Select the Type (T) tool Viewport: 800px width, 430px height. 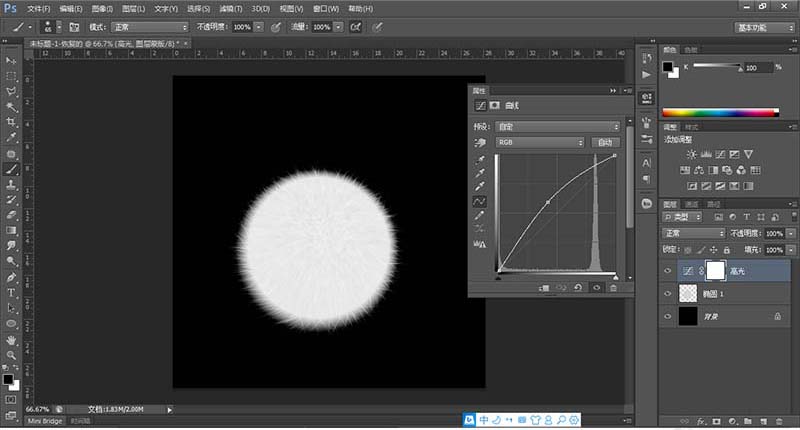[x=12, y=292]
